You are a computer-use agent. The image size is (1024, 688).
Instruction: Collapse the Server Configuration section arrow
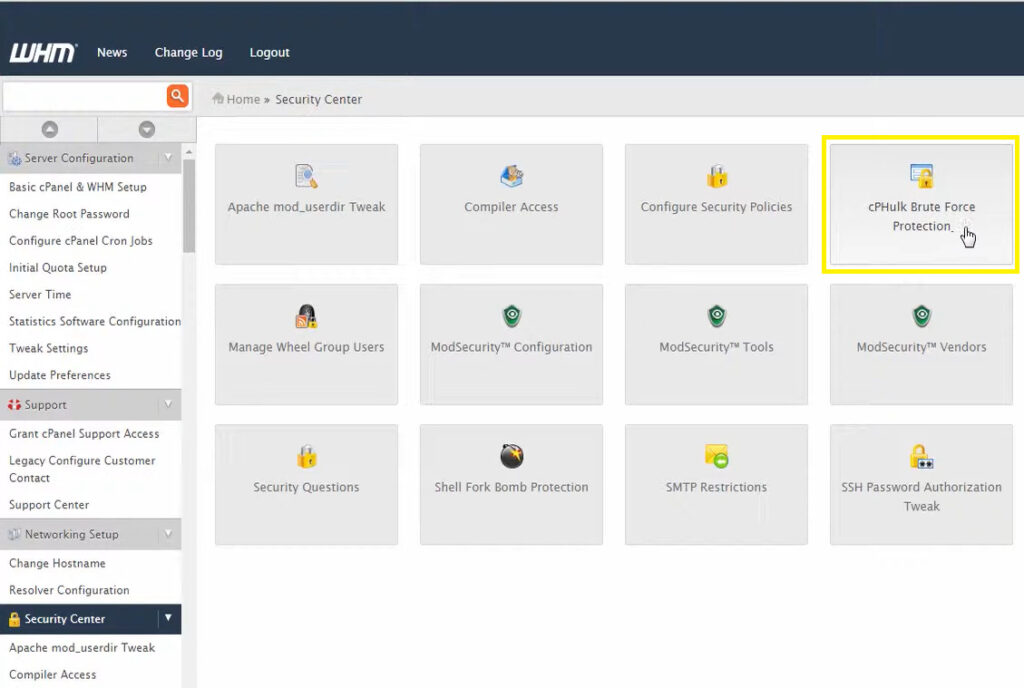coord(168,158)
